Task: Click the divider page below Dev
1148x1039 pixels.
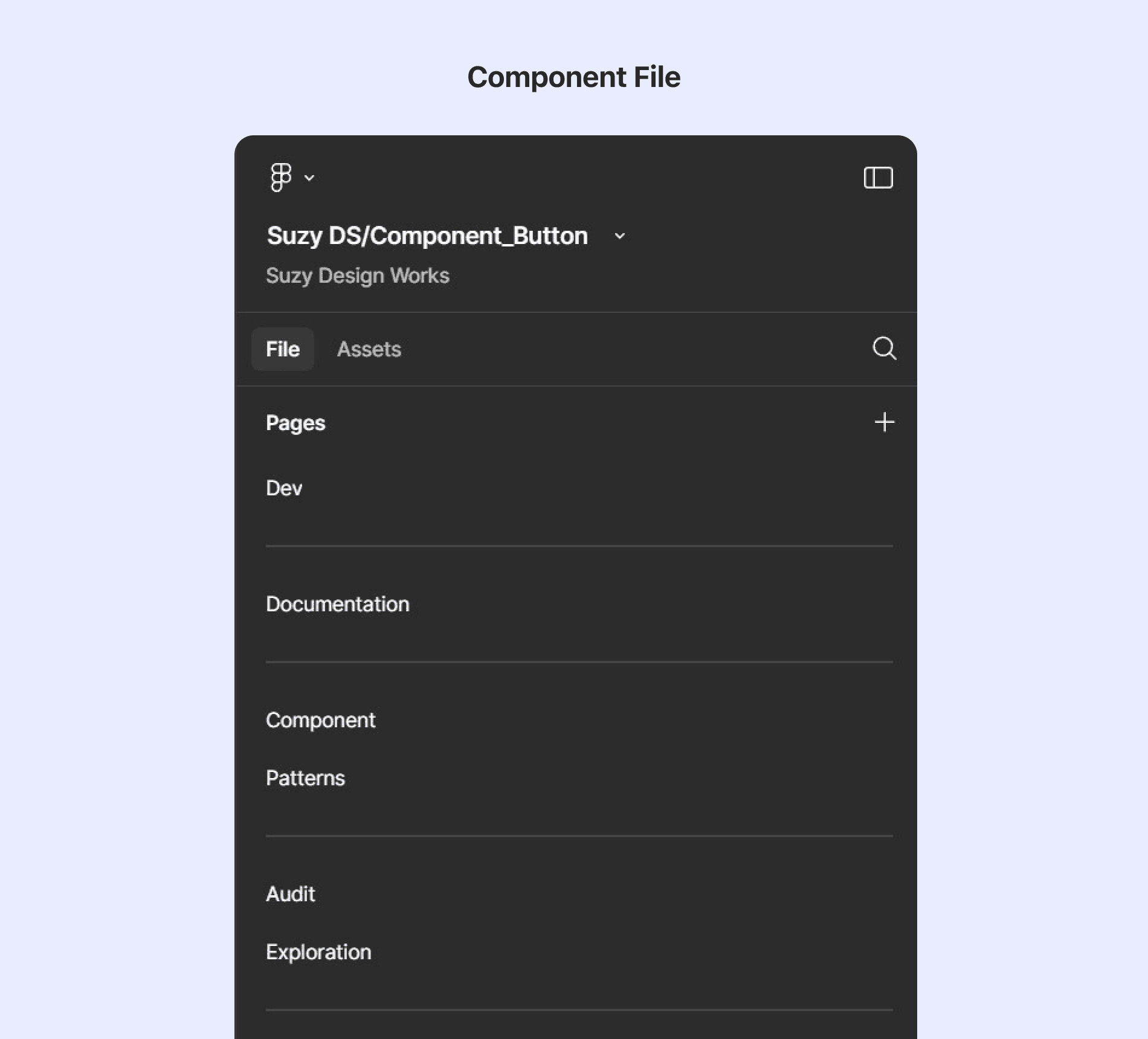Action: tap(579, 546)
